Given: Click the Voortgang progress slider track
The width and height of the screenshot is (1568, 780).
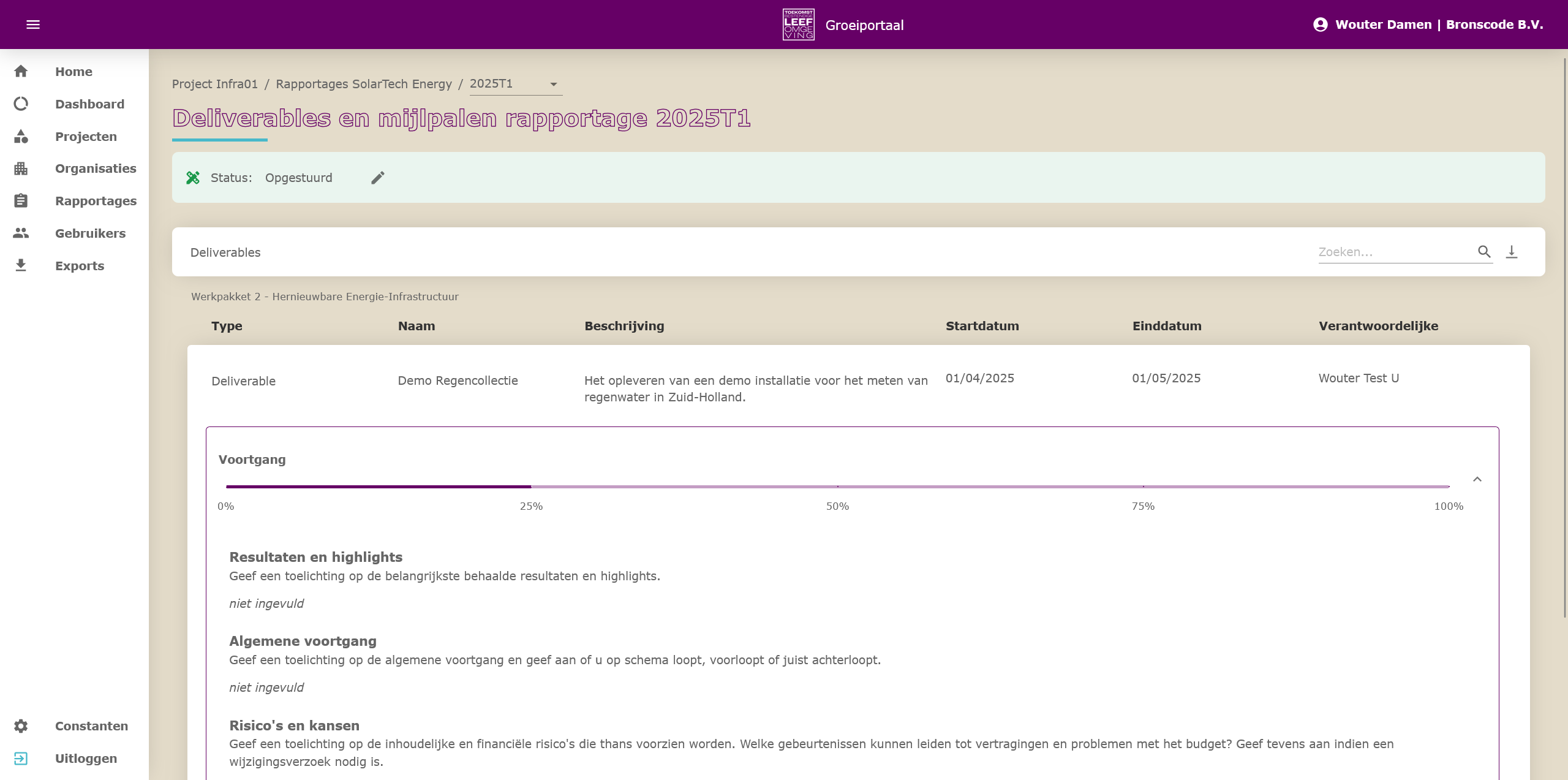Looking at the screenshot, I should tap(837, 487).
